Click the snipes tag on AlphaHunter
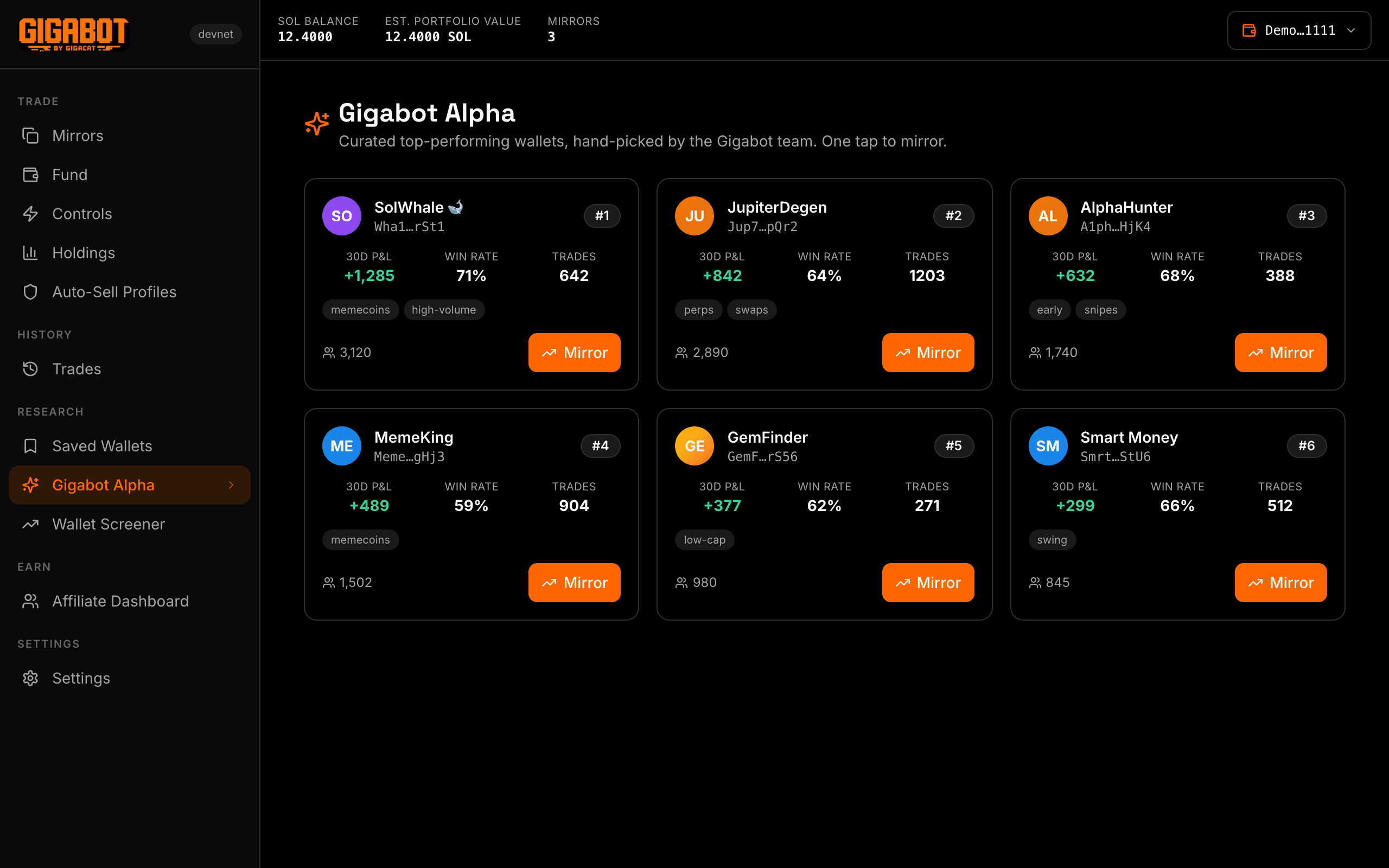Image resolution: width=1389 pixels, height=868 pixels. pos(1100,310)
